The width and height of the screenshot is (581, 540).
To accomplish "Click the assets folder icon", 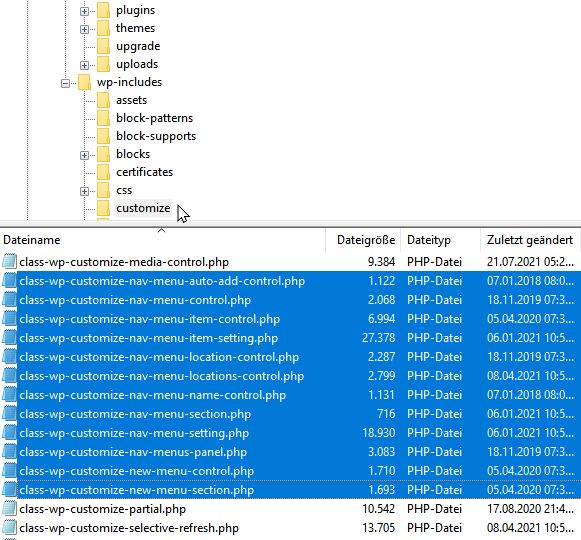I will point(103,100).
